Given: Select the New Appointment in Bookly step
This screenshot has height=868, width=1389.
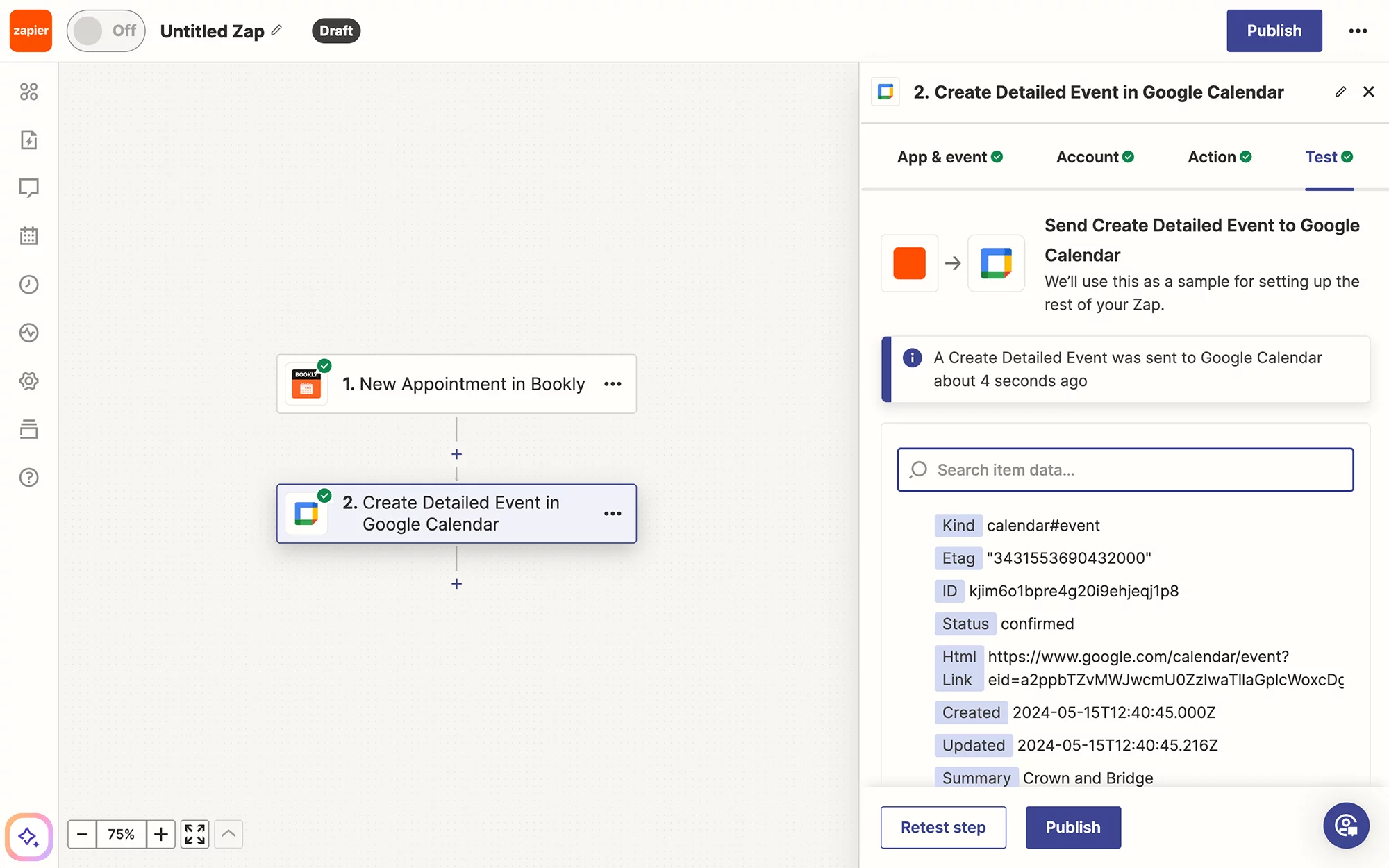Looking at the screenshot, I should pos(456,384).
